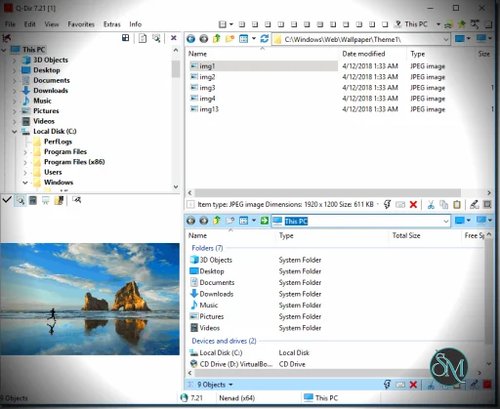Change view mode icon in Theme1 pane
Image resolution: width=500 pixels, height=409 pixels.
(244, 39)
